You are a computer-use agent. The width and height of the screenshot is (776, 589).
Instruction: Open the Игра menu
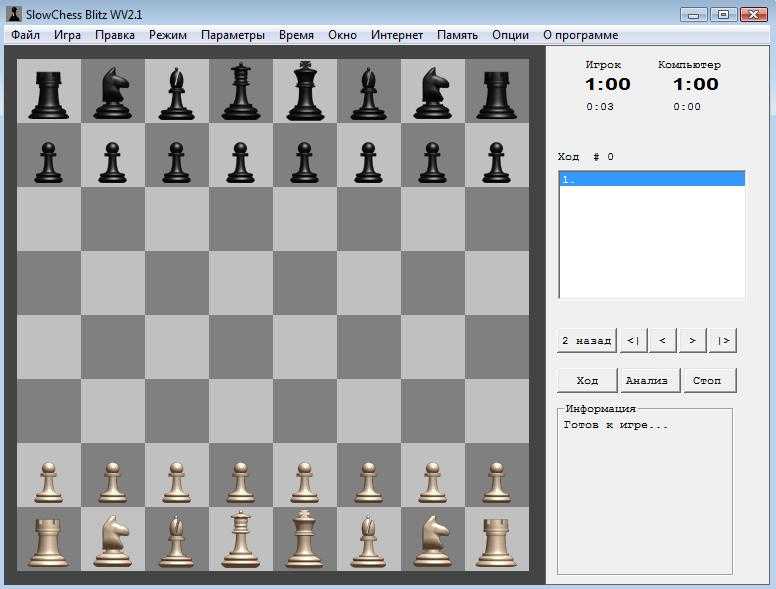tap(67, 35)
